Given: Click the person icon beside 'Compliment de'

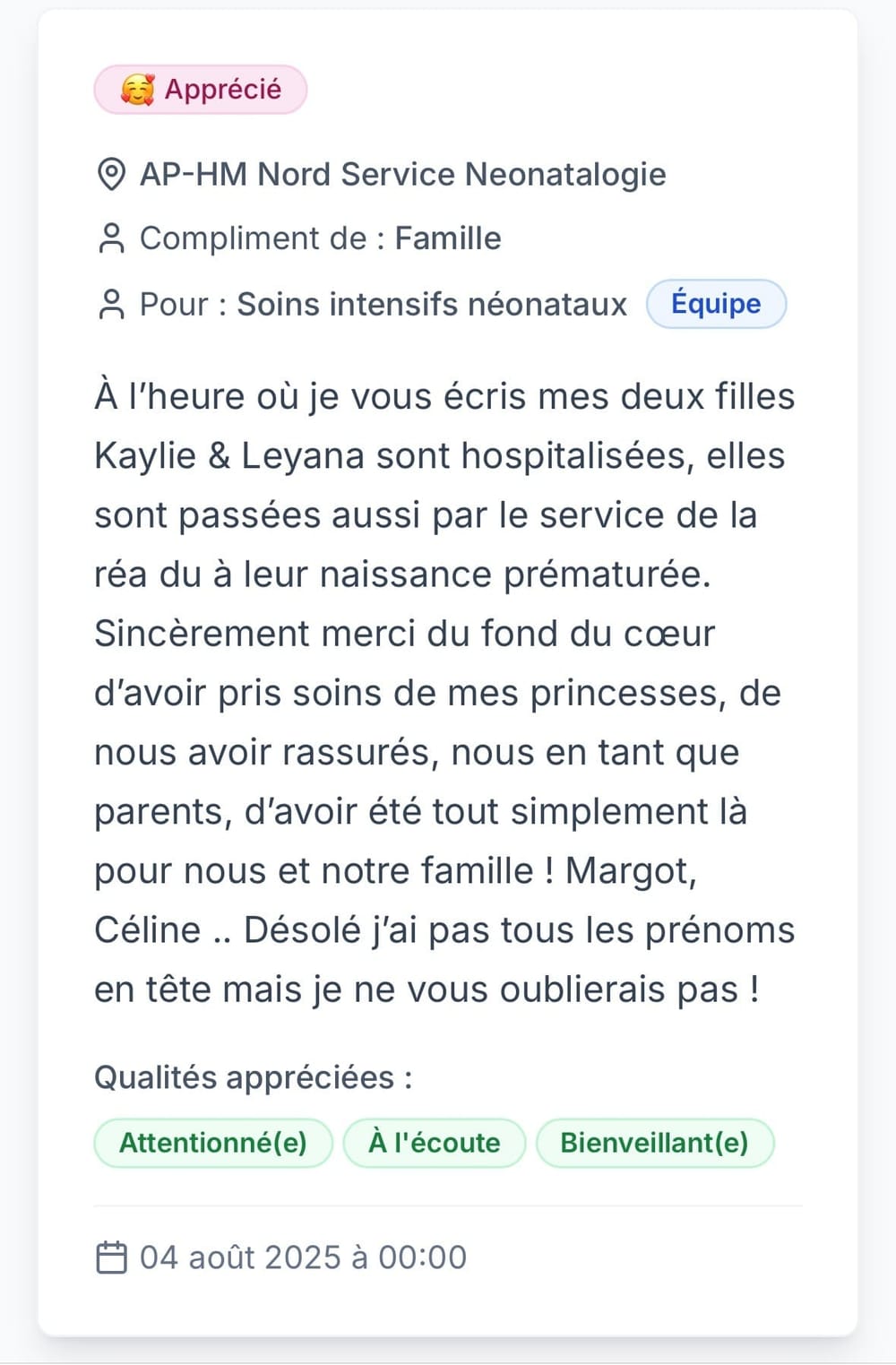Looking at the screenshot, I should (x=111, y=239).
